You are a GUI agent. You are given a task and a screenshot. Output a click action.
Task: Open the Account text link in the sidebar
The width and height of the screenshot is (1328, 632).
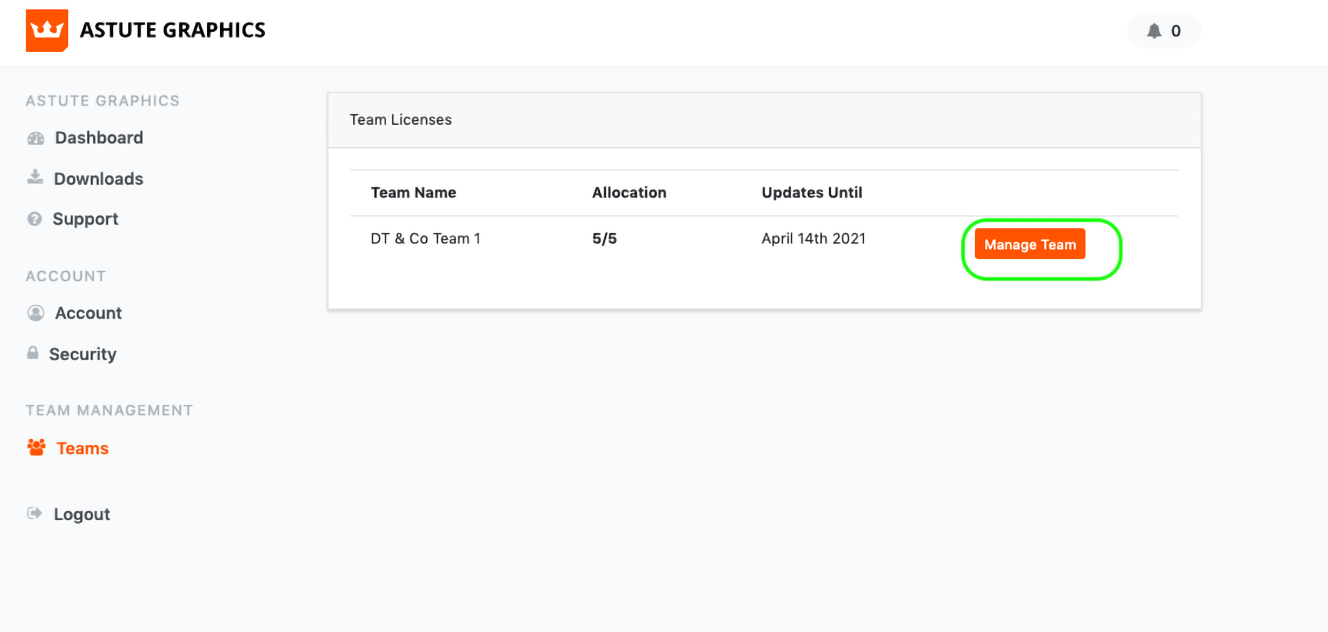88,313
